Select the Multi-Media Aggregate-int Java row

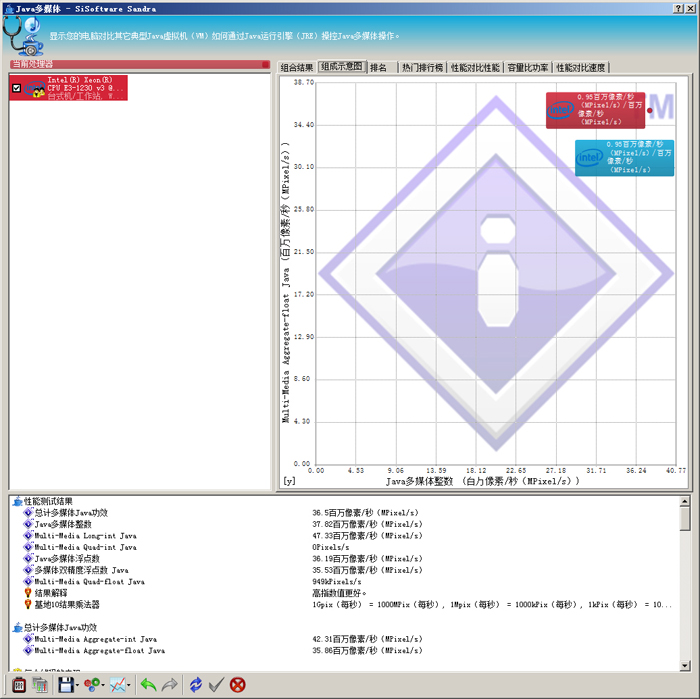coord(96,639)
